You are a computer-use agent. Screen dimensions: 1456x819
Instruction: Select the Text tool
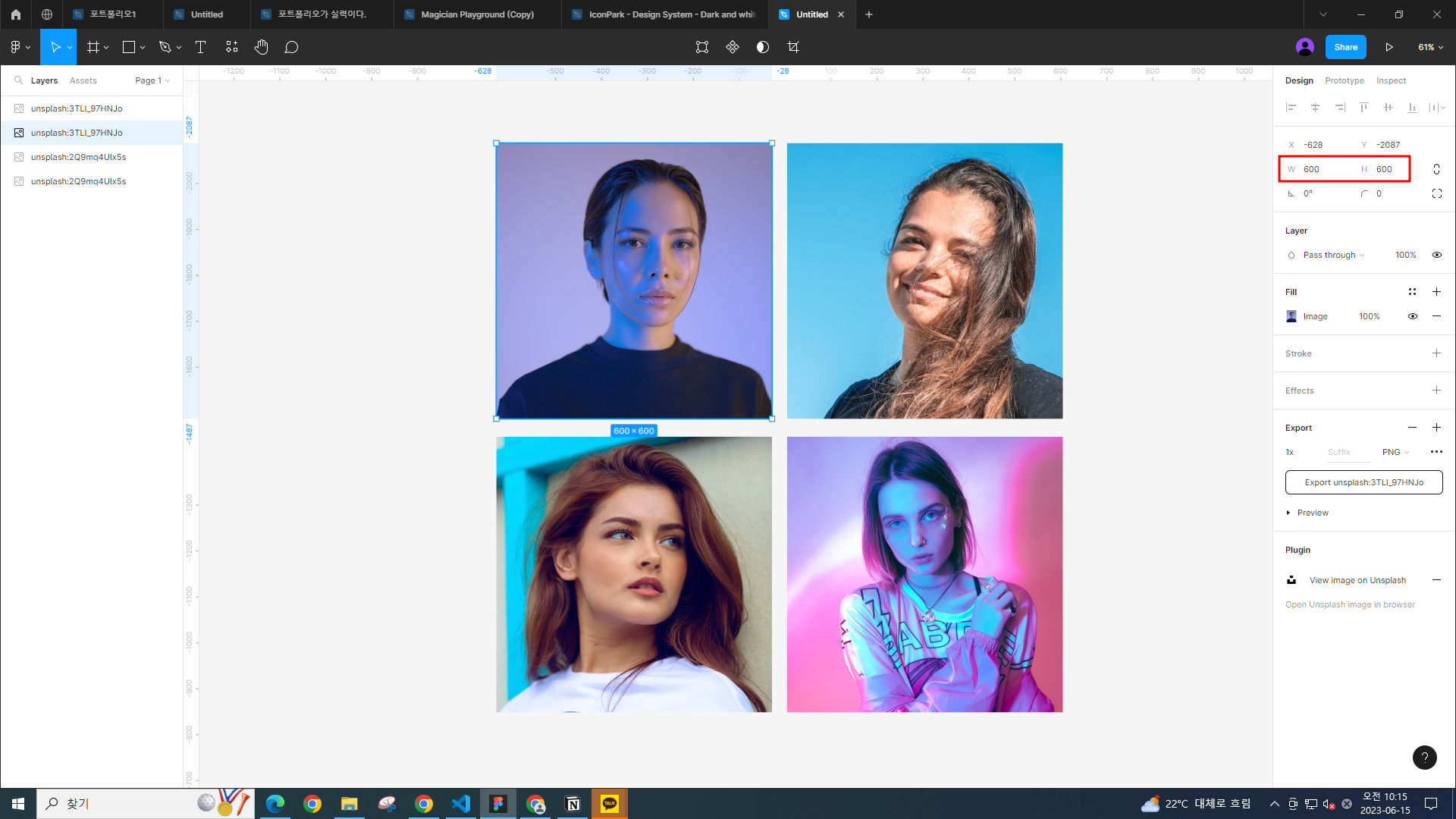(x=200, y=47)
